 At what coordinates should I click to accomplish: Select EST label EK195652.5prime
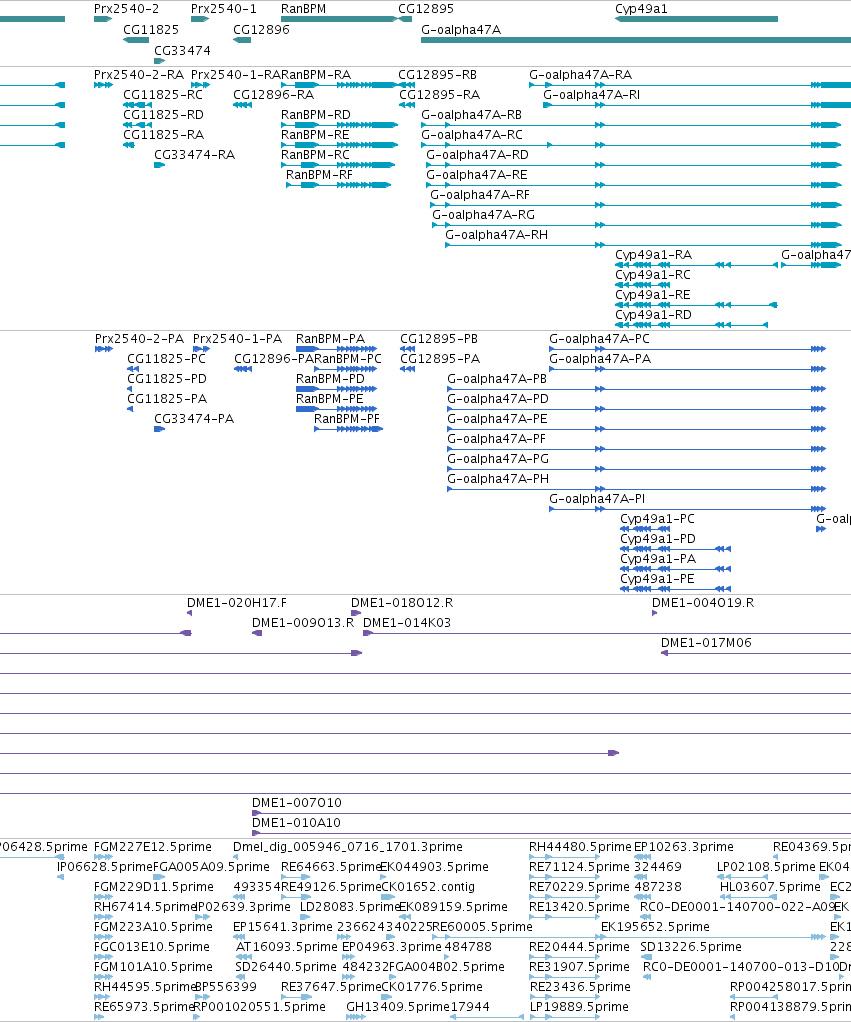point(655,927)
